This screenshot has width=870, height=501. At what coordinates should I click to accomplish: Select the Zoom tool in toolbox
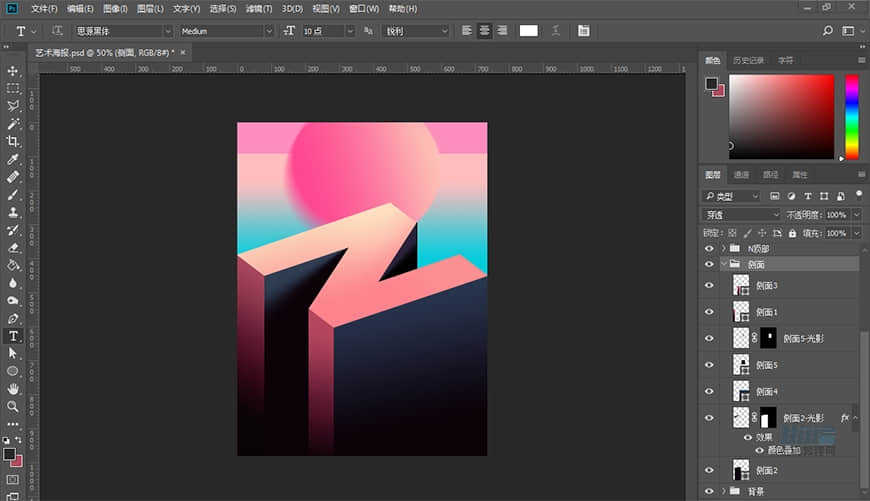tap(13, 406)
